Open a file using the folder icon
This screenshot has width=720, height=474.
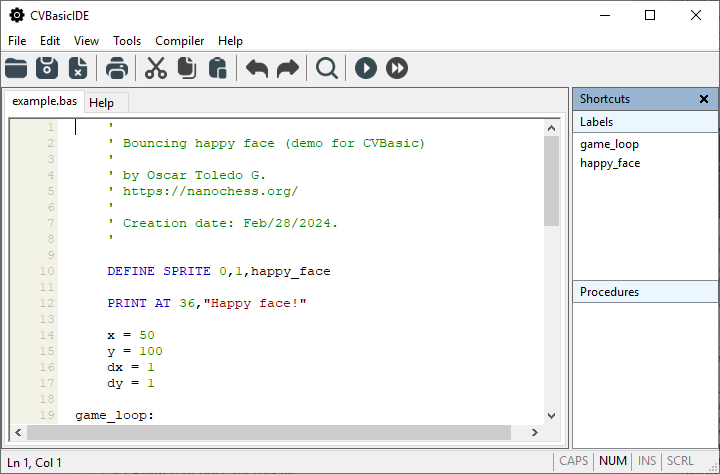click(16, 68)
